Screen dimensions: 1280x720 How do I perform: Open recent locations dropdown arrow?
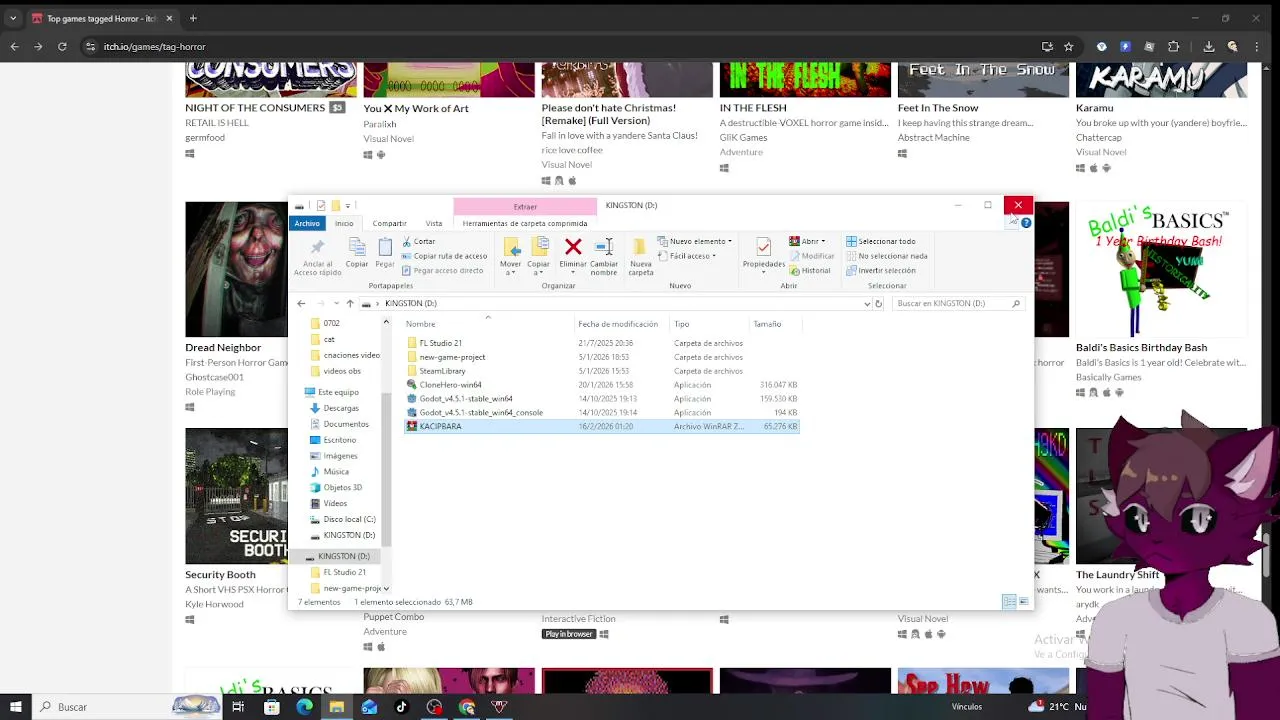click(x=336, y=303)
